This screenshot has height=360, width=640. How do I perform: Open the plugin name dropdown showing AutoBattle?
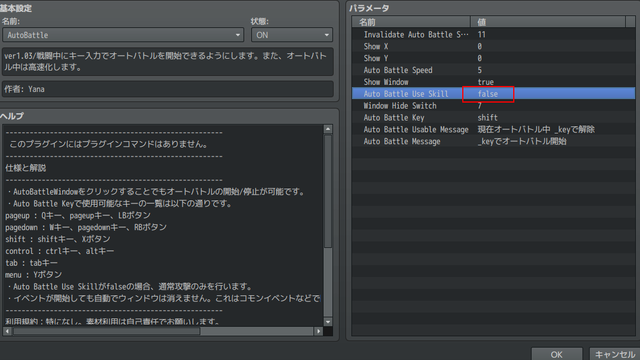[123, 35]
